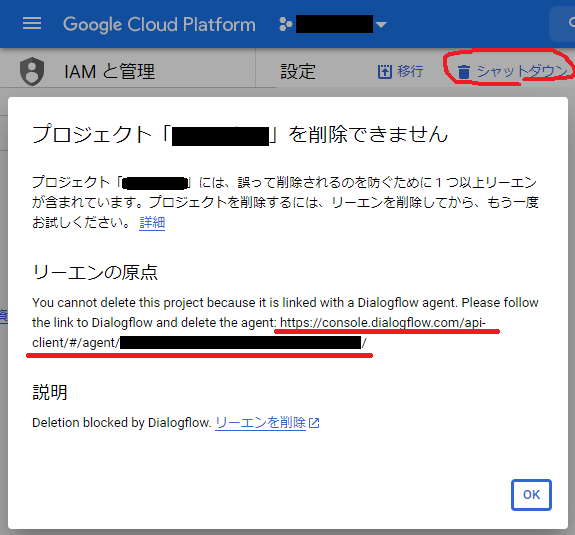Click the external link icon beside リーエンを削除
This screenshot has height=535, width=575.
[314, 423]
